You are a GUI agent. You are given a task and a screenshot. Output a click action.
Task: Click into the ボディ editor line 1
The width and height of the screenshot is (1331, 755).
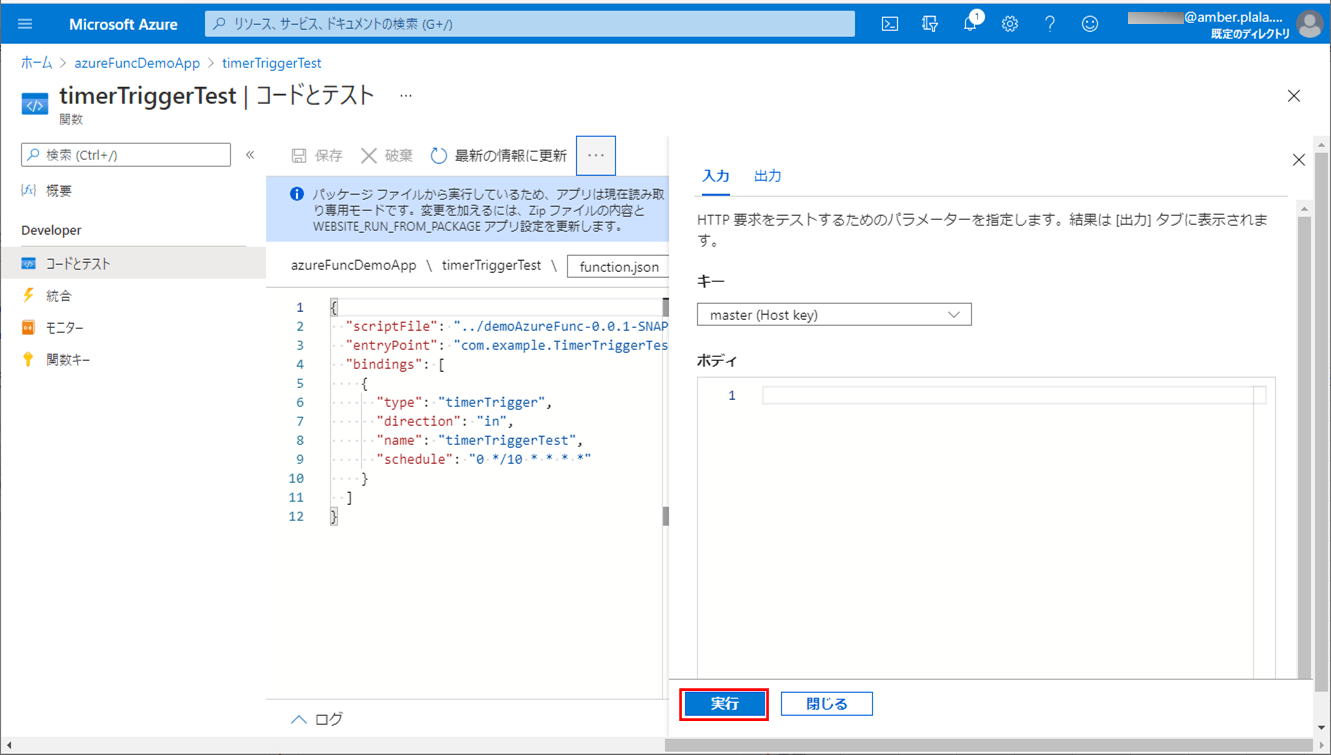[x=1014, y=396]
